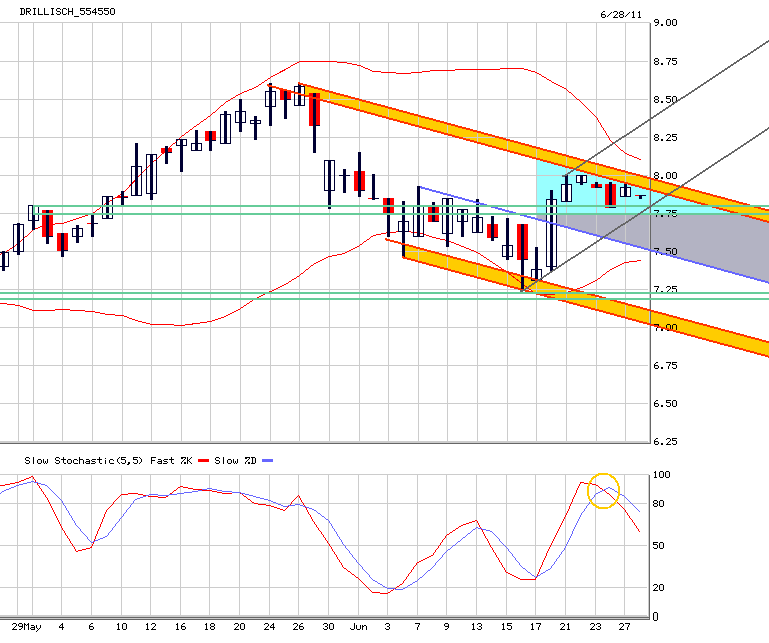Click the stochastic 100 level label
The width and height of the screenshot is (769, 643).
pyautogui.click(x=662, y=475)
